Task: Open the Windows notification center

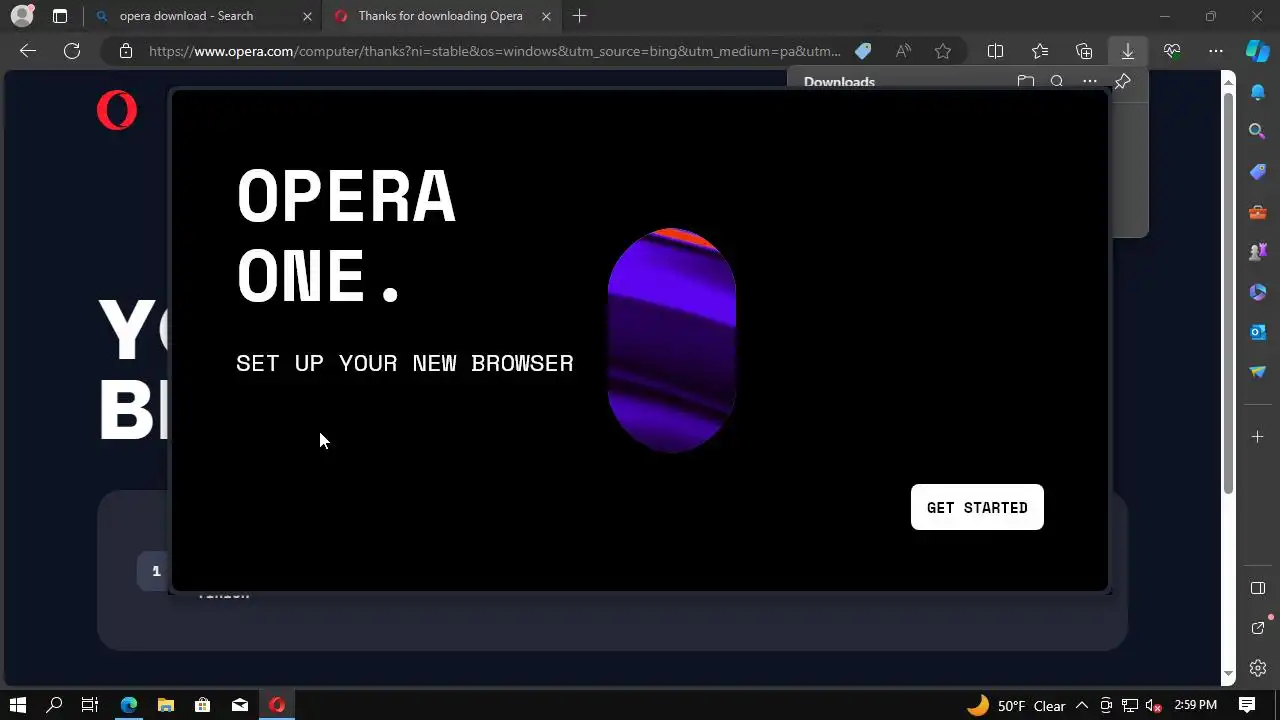Action: click(1247, 706)
